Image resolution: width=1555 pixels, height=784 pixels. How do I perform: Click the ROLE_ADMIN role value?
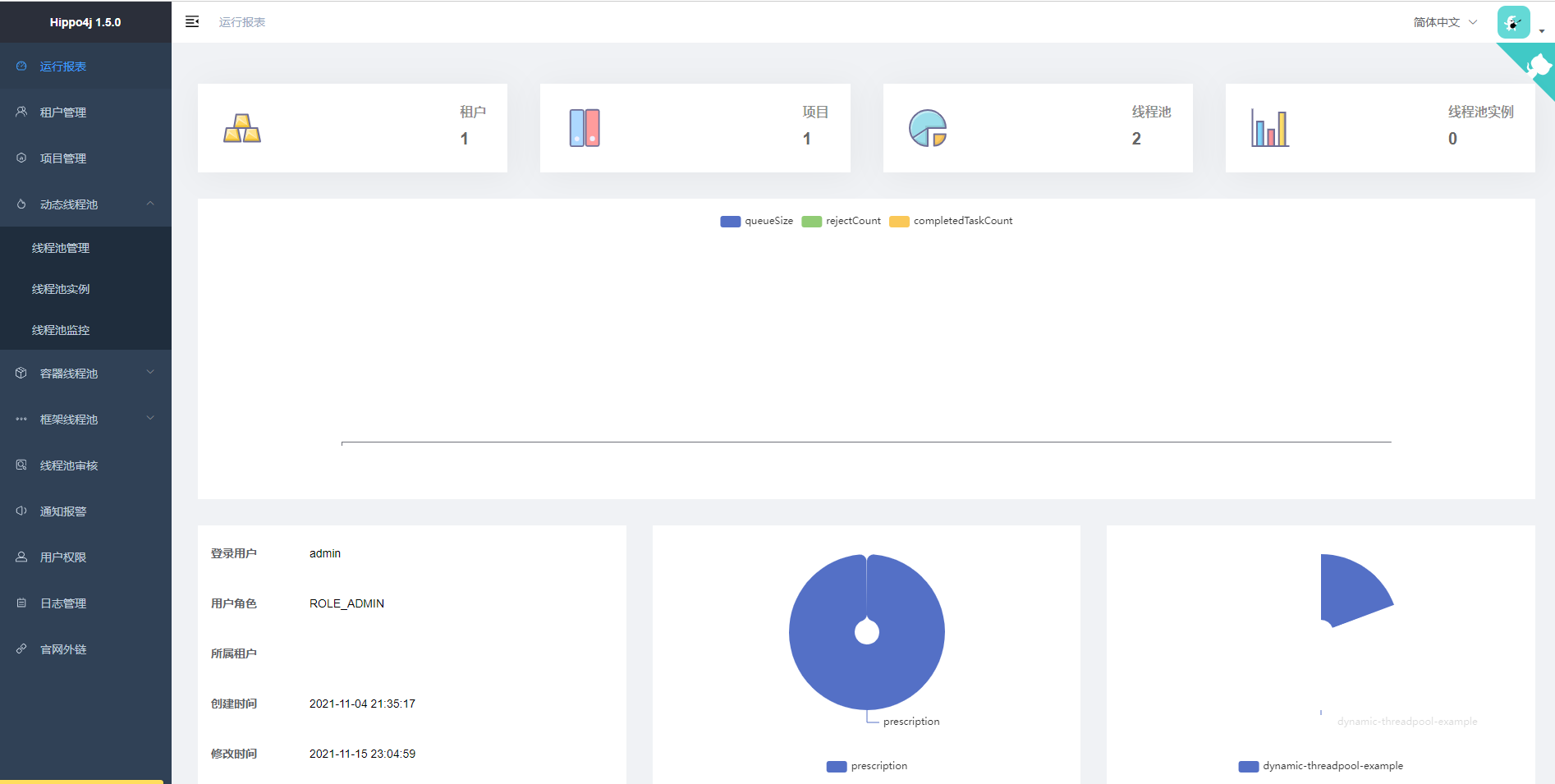click(346, 603)
